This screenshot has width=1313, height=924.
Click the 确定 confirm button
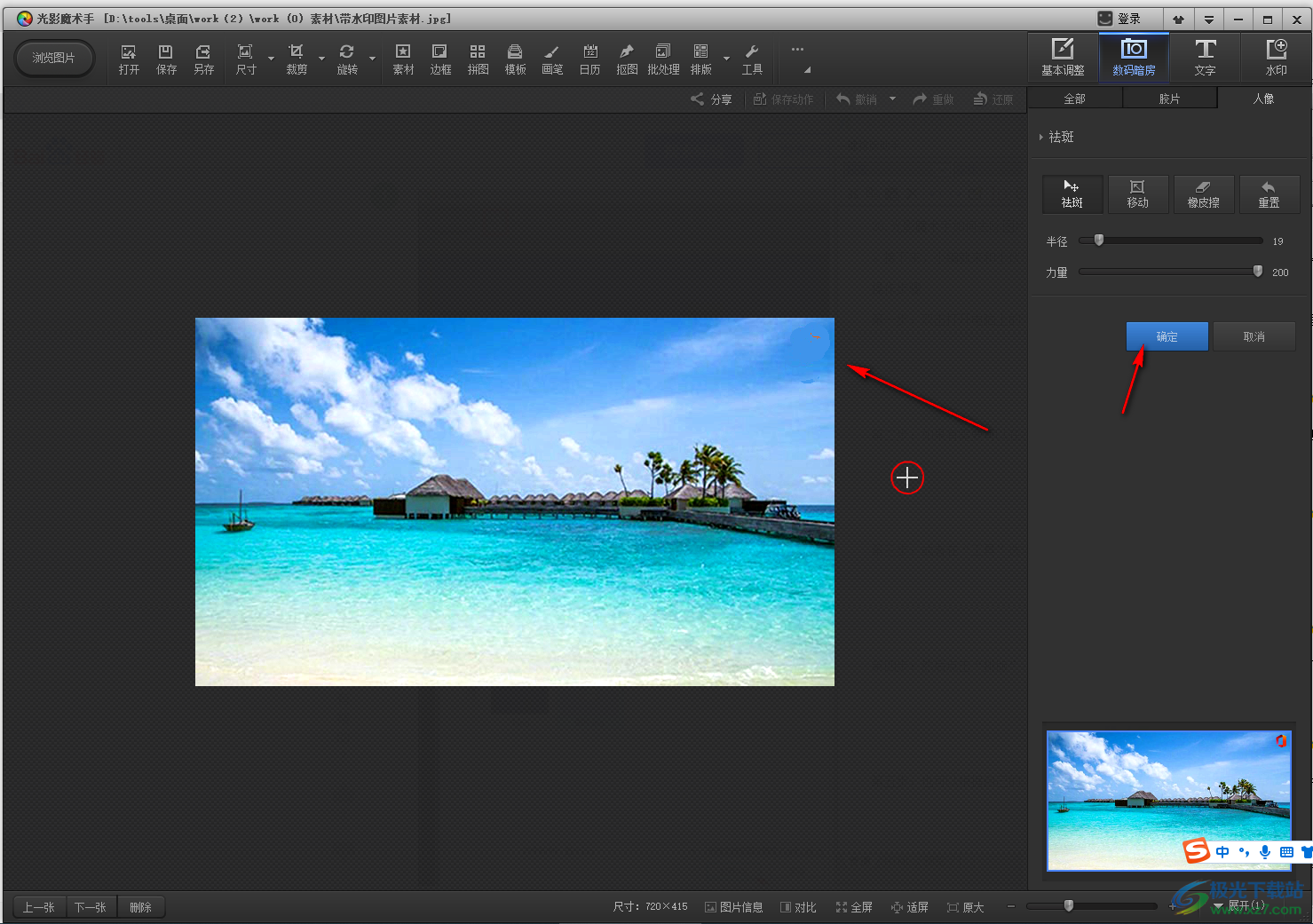(1167, 336)
